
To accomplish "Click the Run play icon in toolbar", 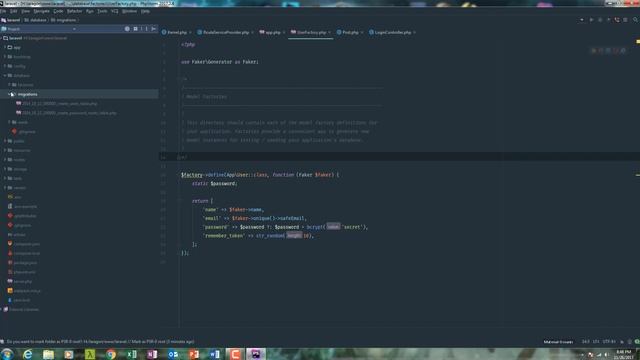I will [591, 20].
